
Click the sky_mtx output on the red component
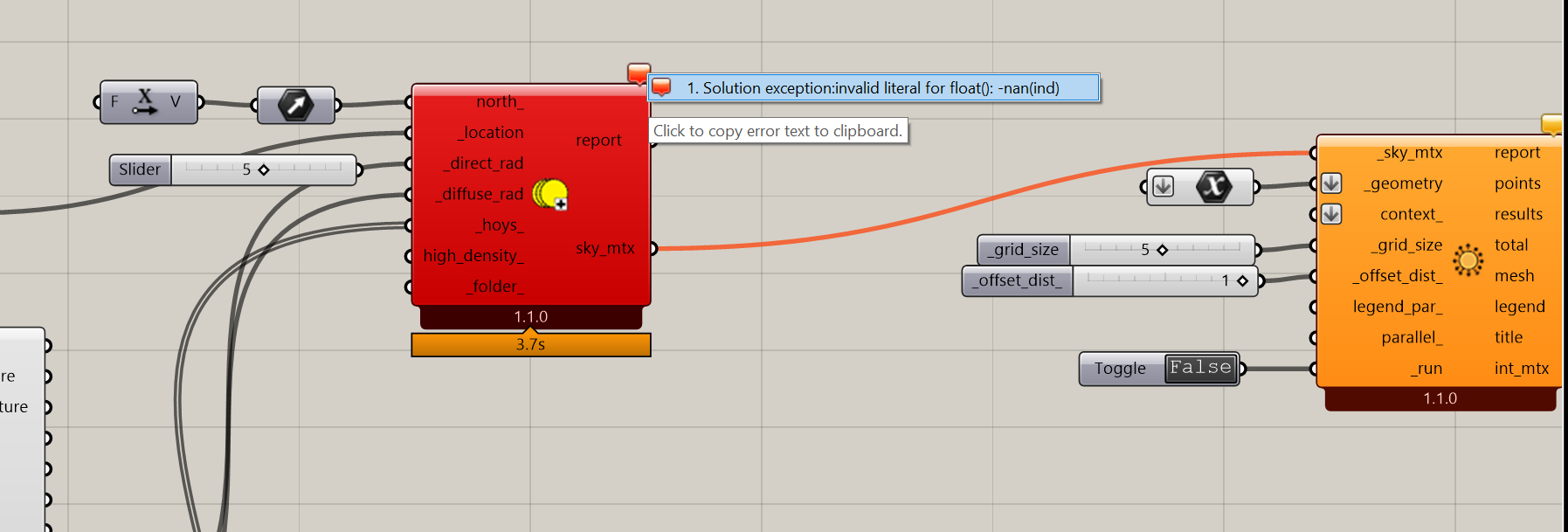[x=605, y=248]
